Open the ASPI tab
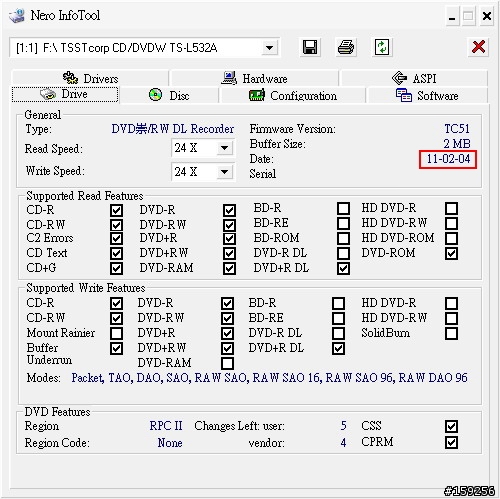This screenshot has width=500, height=499. click(414, 78)
